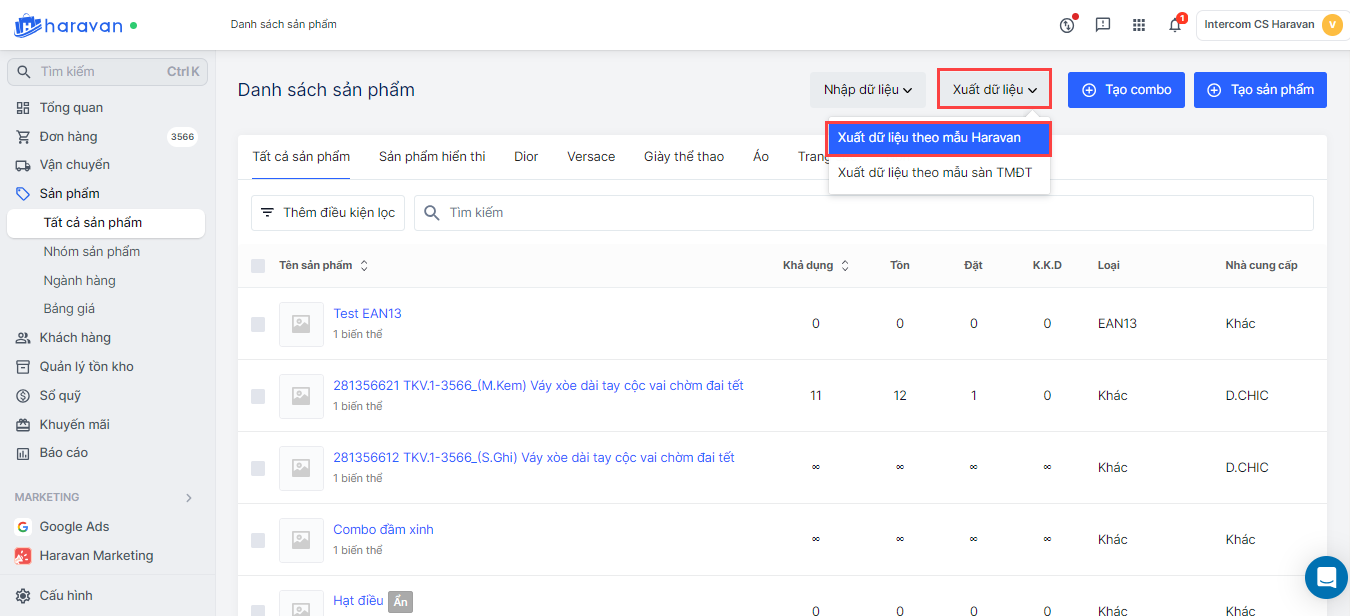Open Nhóm sản phẩm in sidebar
Viewport: 1350px width, 616px height.
(92, 252)
